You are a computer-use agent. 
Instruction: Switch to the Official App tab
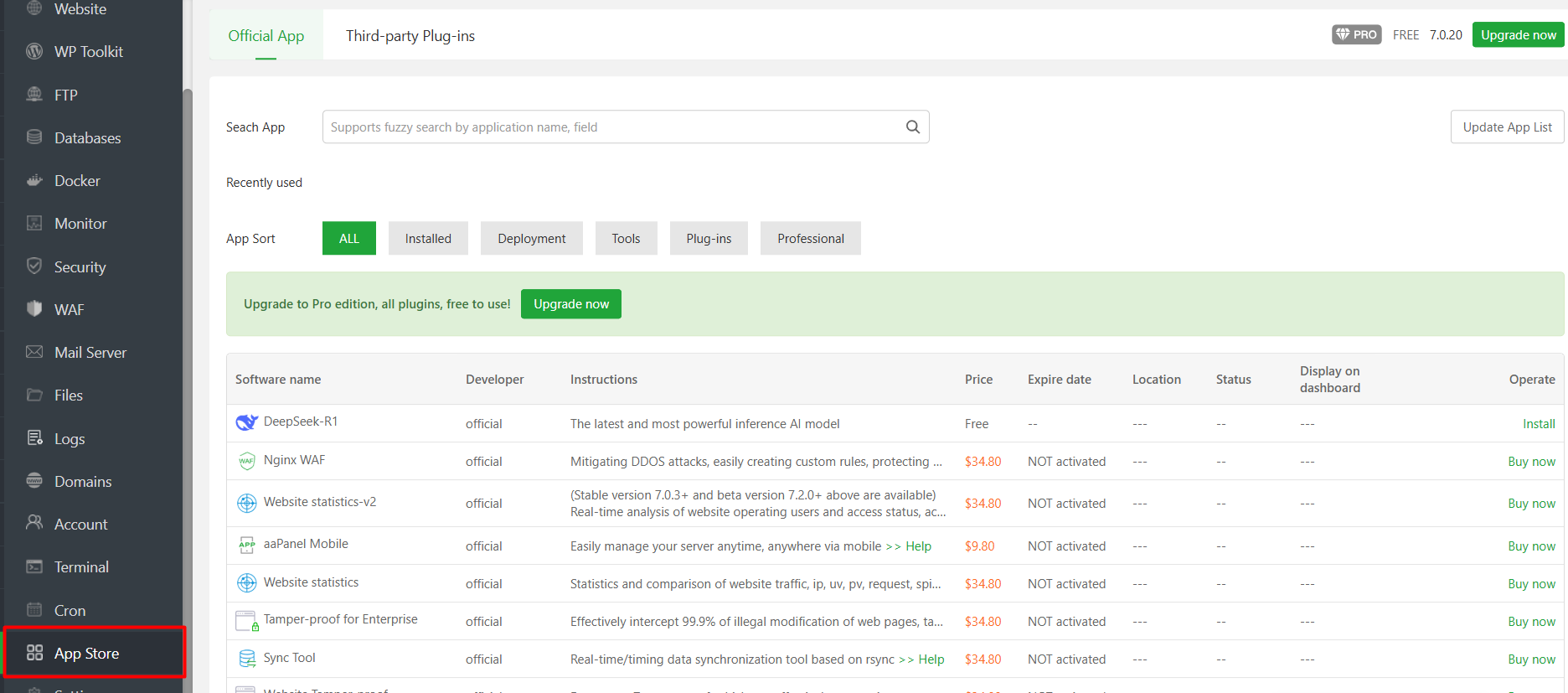point(266,35)
